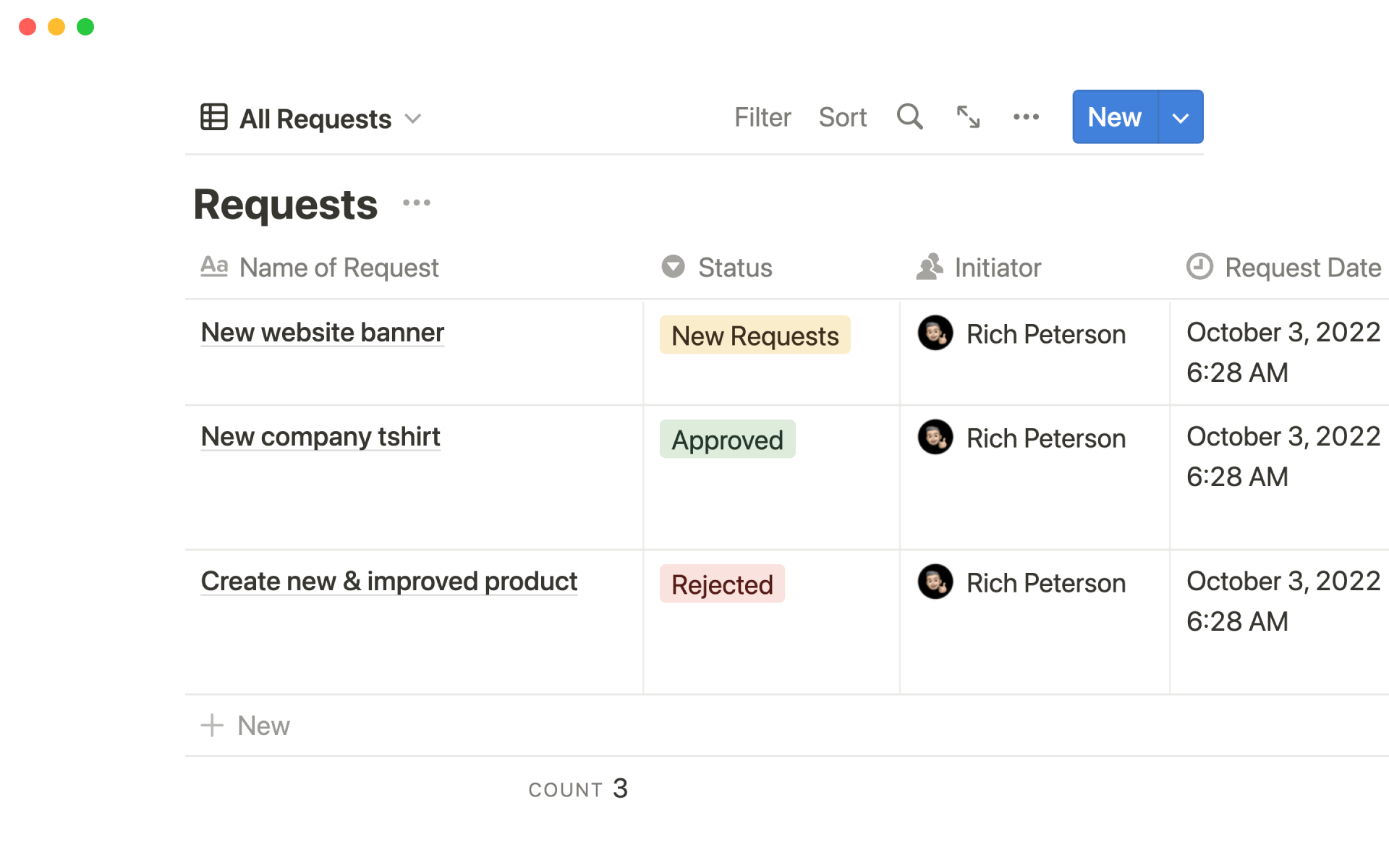Click the green Approved status tag
Image resolution: width=1389 pixels, height=868 pixels.
point(727,440)
